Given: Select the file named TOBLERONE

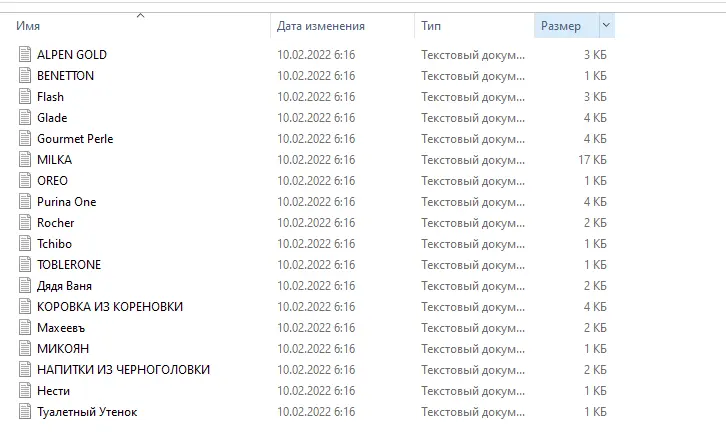Looking at the screenshot, I should [69, 264].
